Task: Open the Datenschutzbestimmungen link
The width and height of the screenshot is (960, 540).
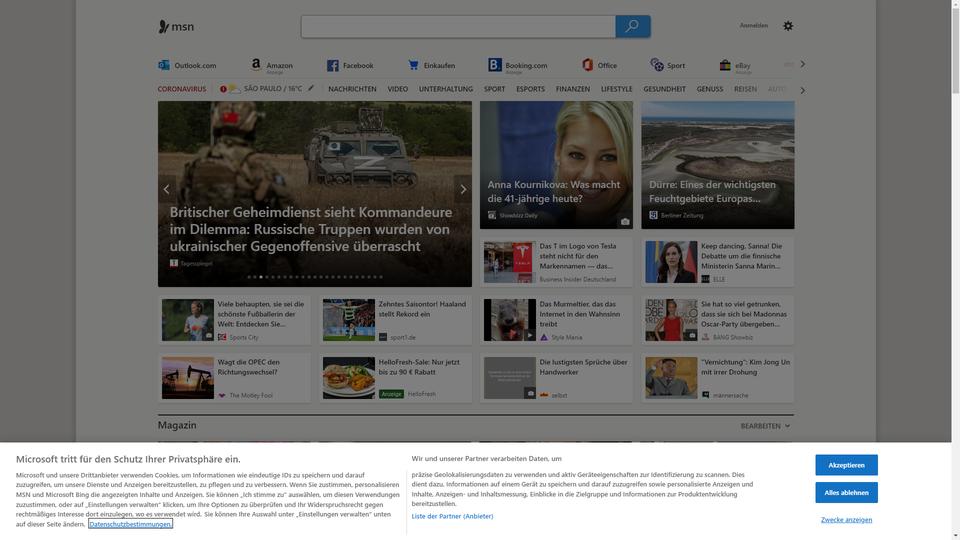Action: tap(130, 524)
